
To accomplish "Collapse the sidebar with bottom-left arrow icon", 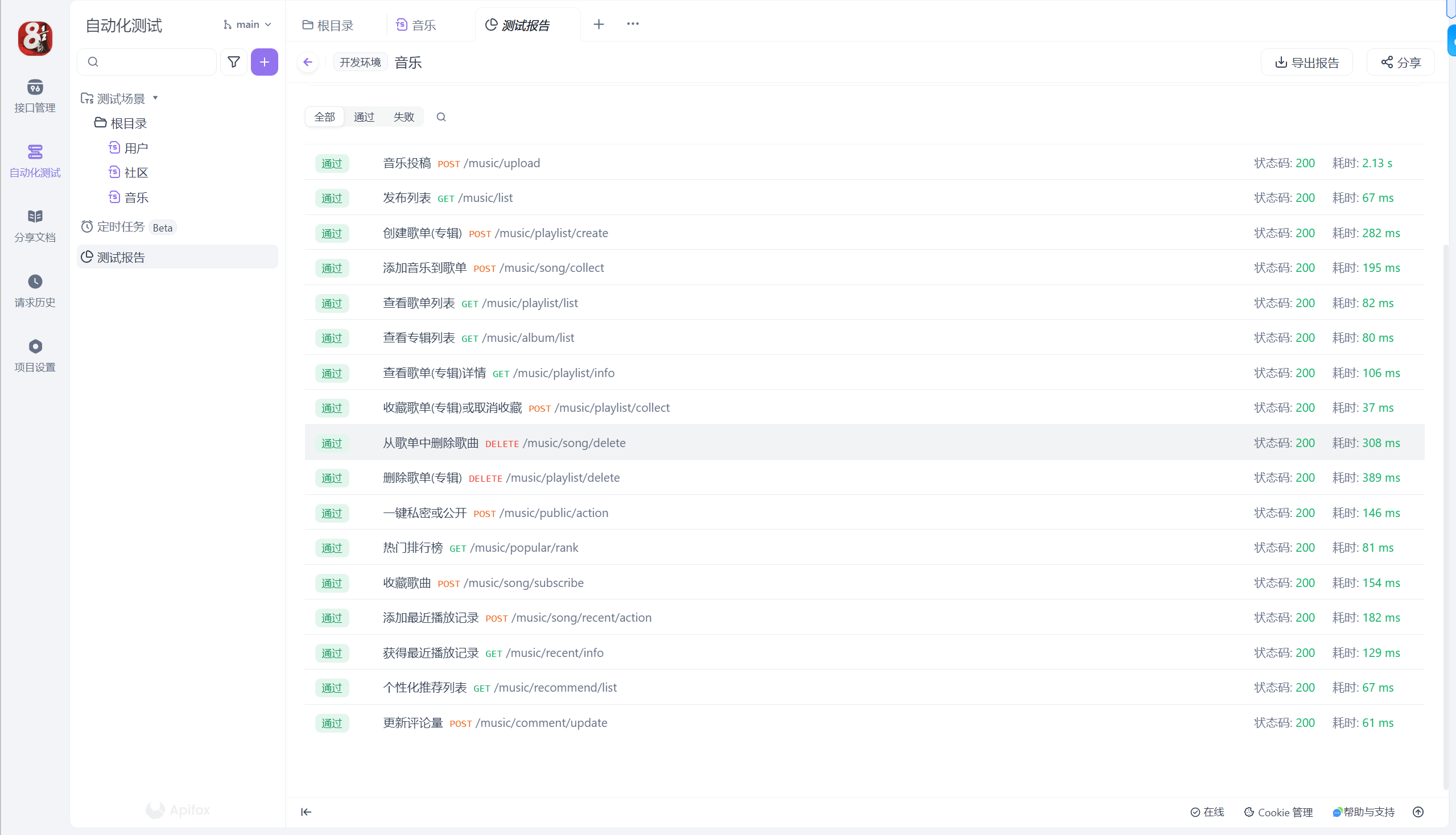I will (x=306, y=812).
